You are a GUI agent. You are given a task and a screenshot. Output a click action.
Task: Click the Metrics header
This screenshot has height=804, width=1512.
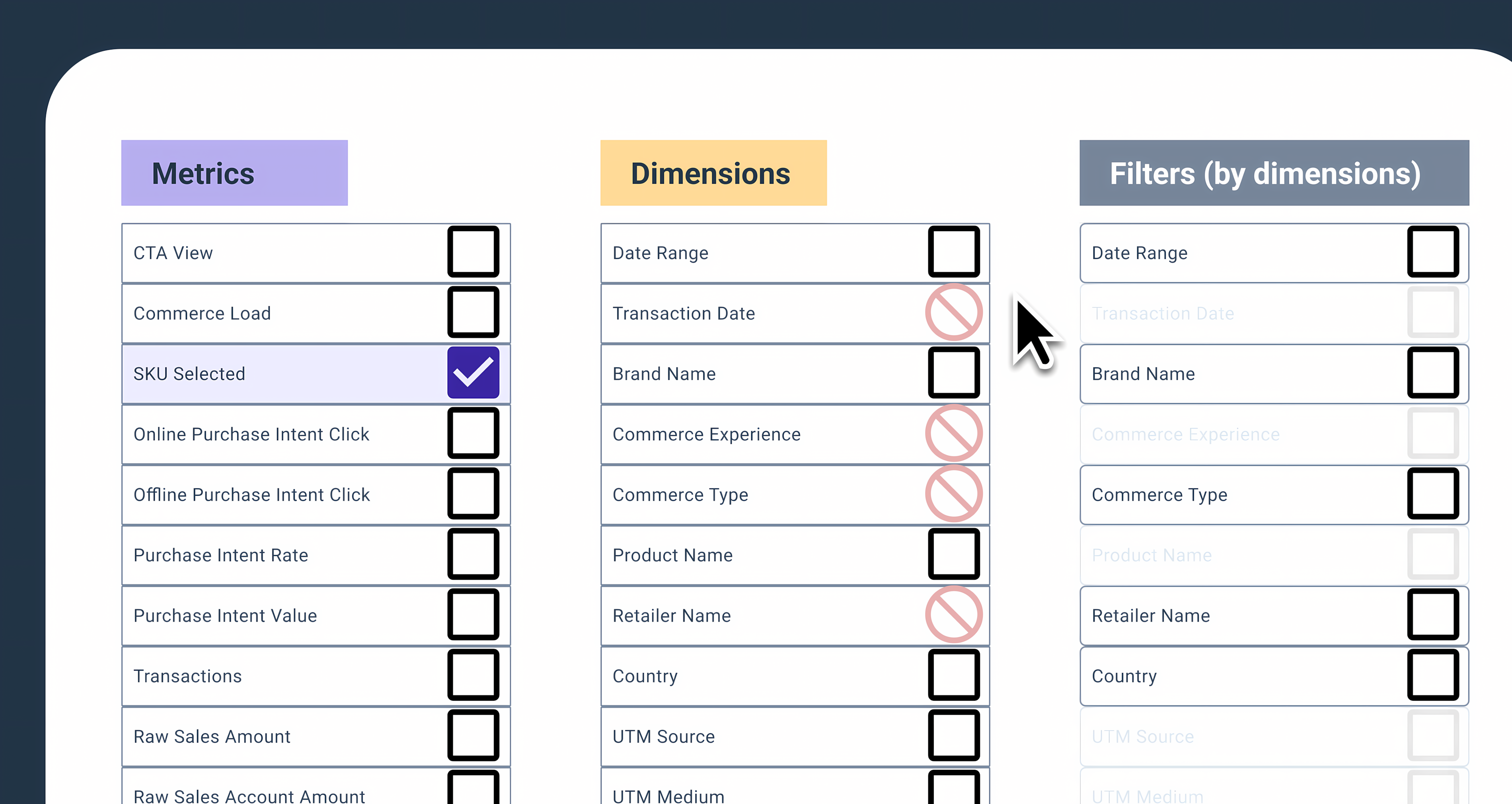[203, 172]
